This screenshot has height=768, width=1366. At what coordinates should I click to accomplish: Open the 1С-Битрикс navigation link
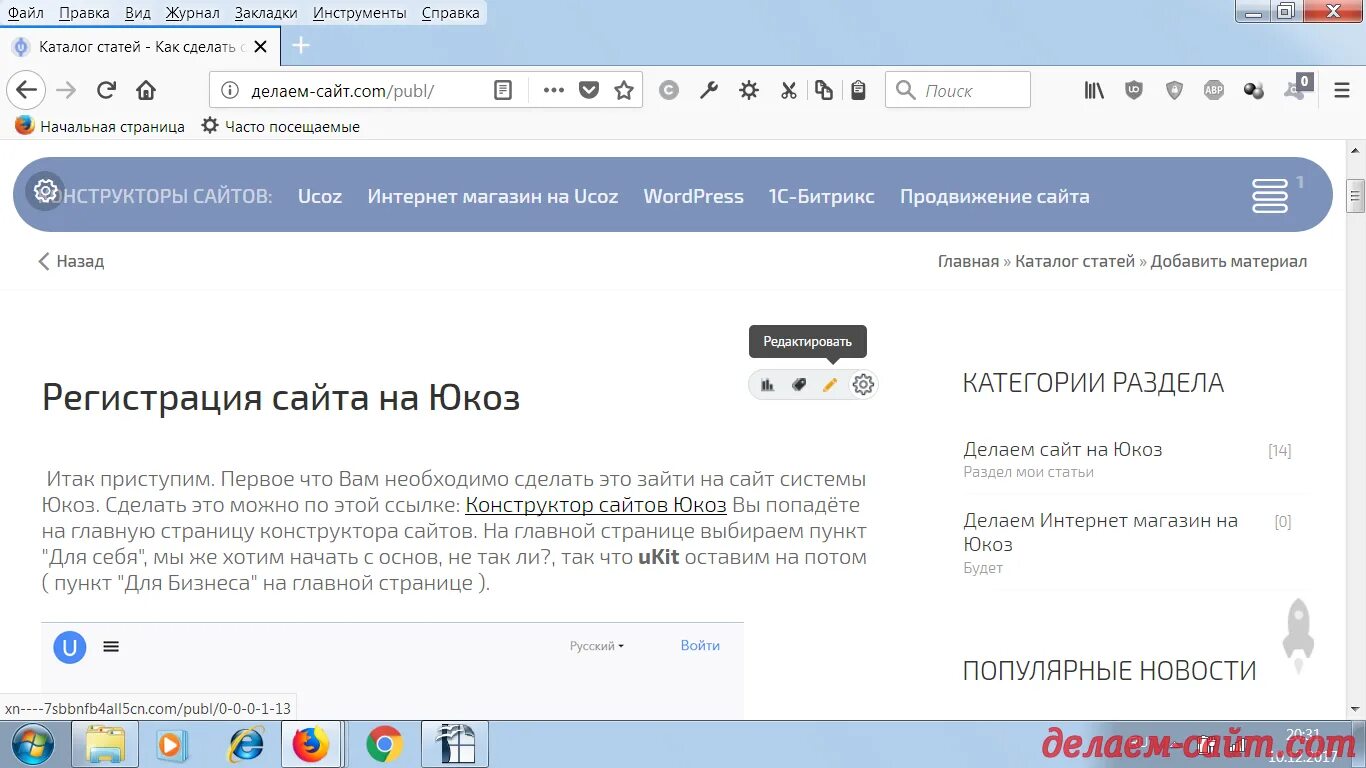click(821, 197)
